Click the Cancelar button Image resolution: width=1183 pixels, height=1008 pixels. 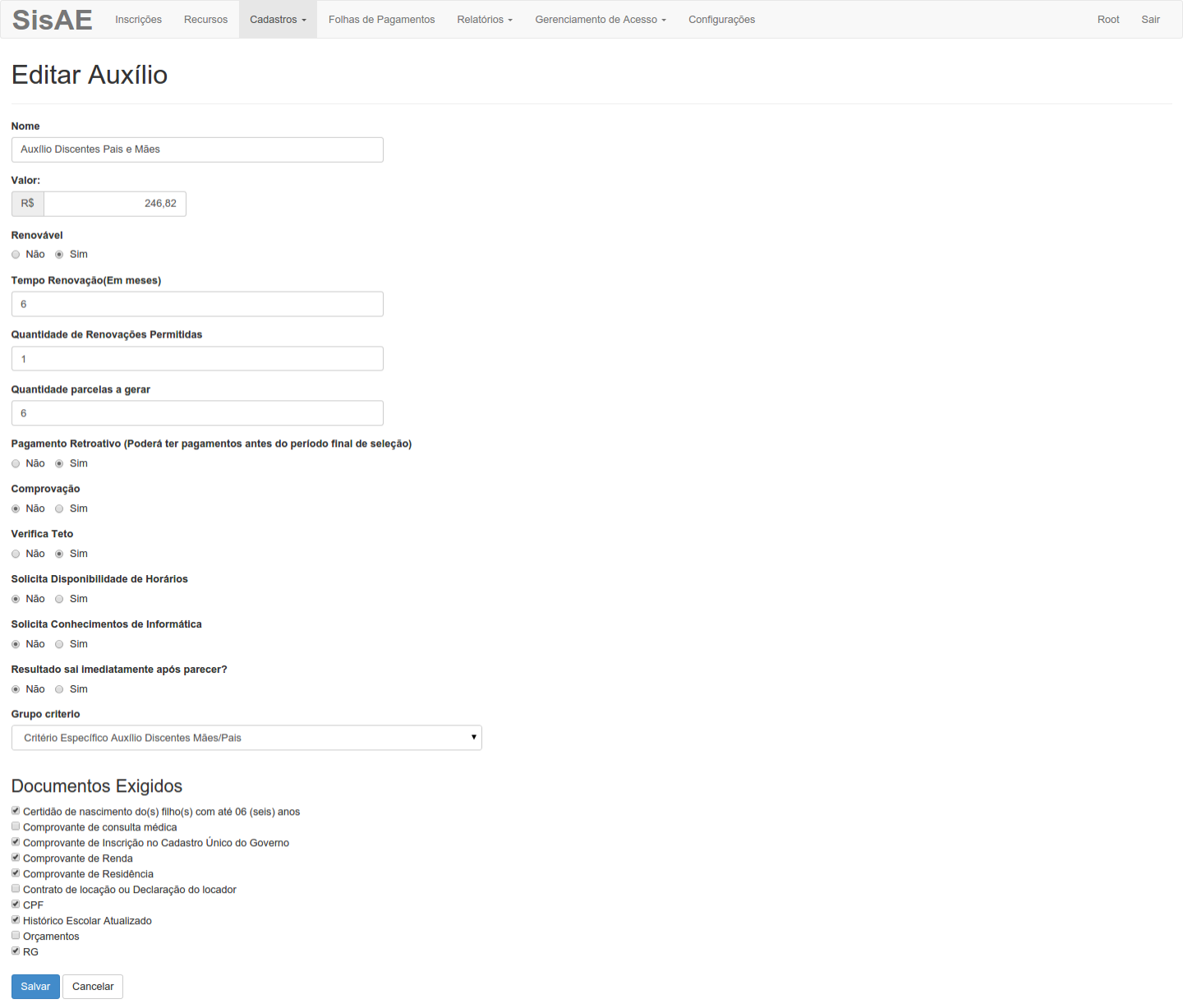(93, 987)
